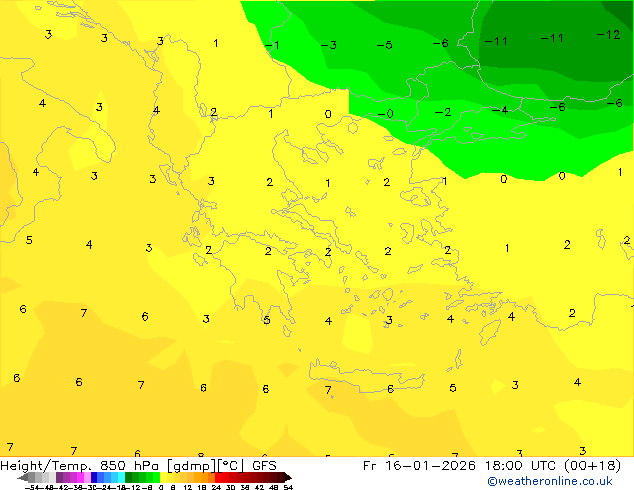
Task: Click the -12 temperature value on the map
Action: pyautogui.click(x=608, y=35)
